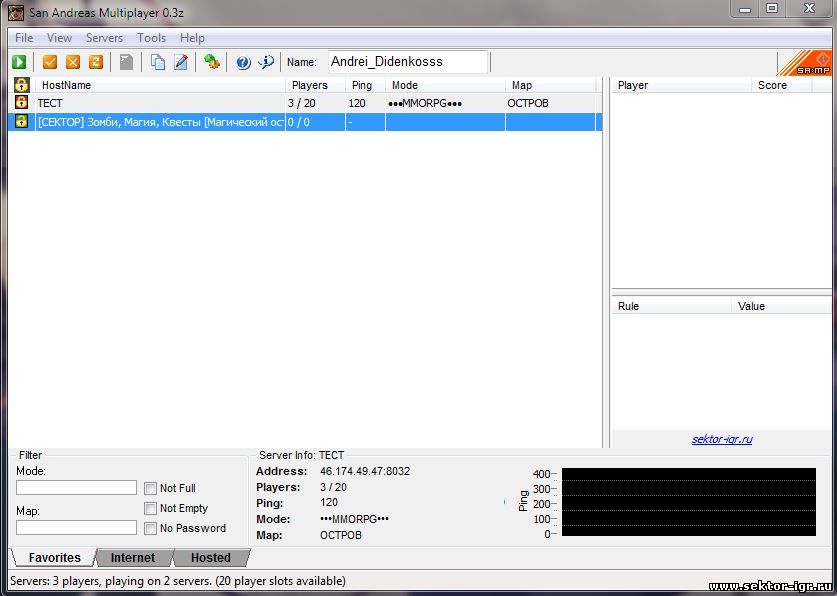This screenshot has height=596, width=837.
Task: Enable the Not Full filter checkbox
Action: point(151,488)
